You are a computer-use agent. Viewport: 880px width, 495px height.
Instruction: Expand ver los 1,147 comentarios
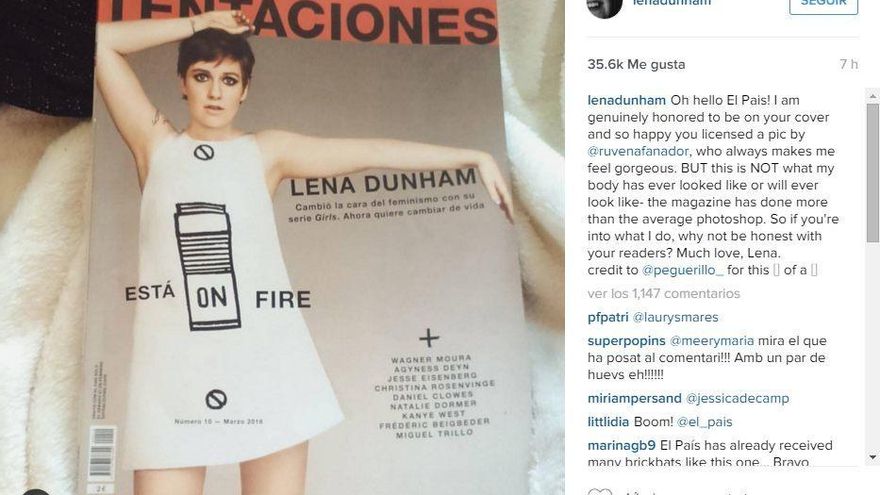click(663, 294)
